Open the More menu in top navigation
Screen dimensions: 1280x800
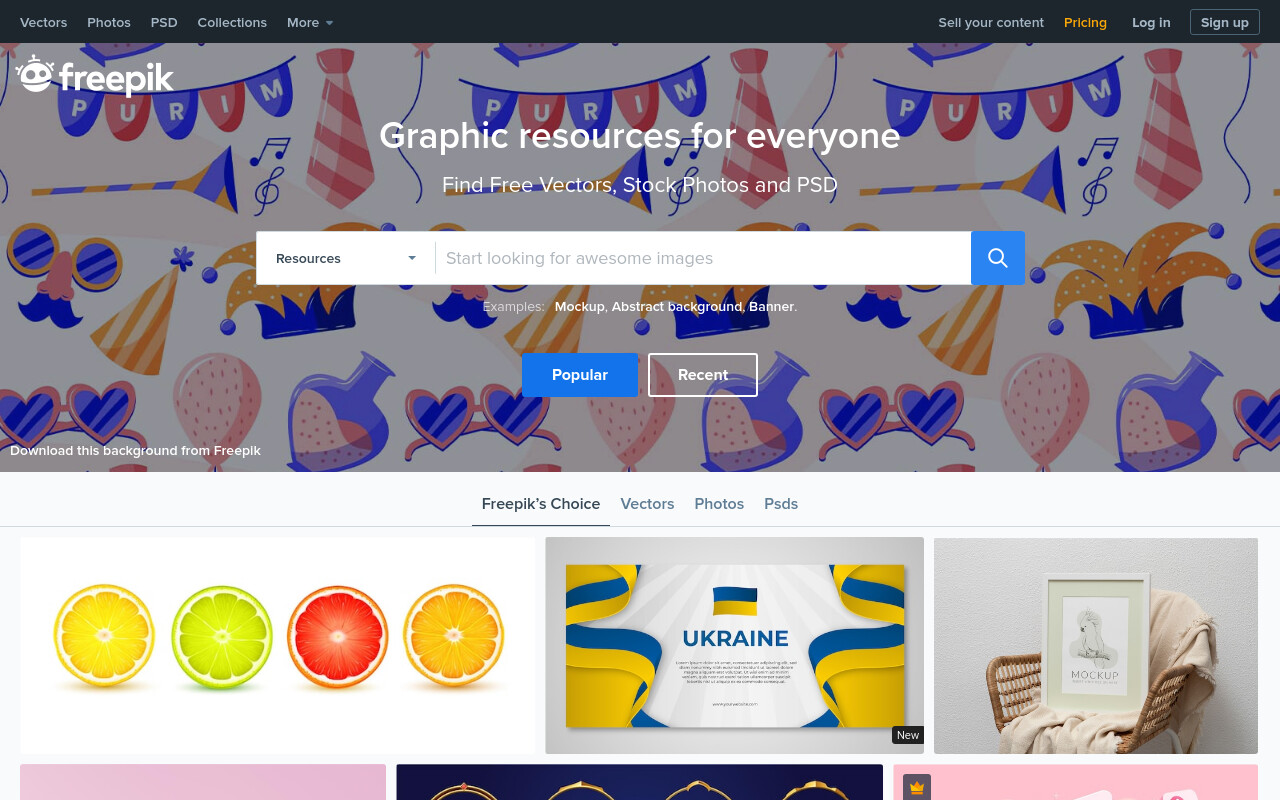coord(310,22)
